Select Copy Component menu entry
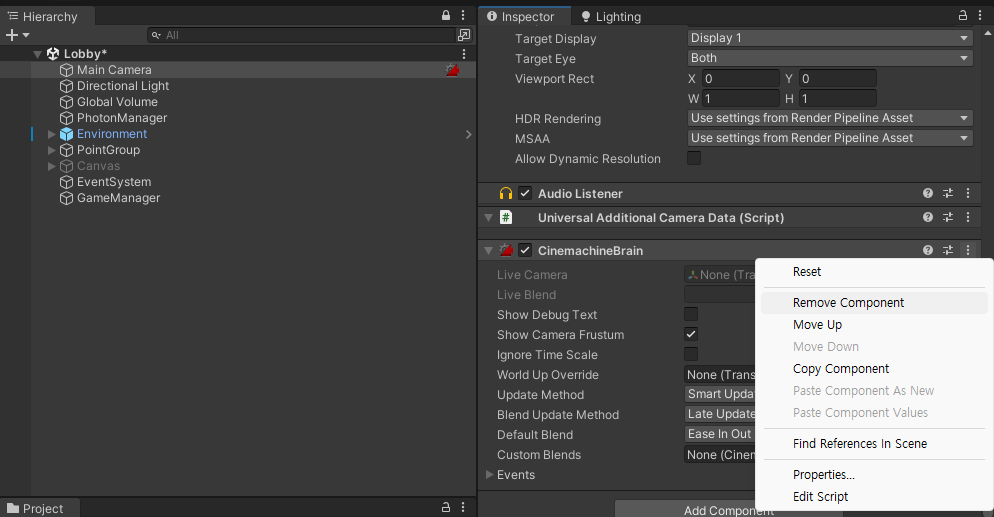Screen dimensions: 994x517 click(874, 369)
